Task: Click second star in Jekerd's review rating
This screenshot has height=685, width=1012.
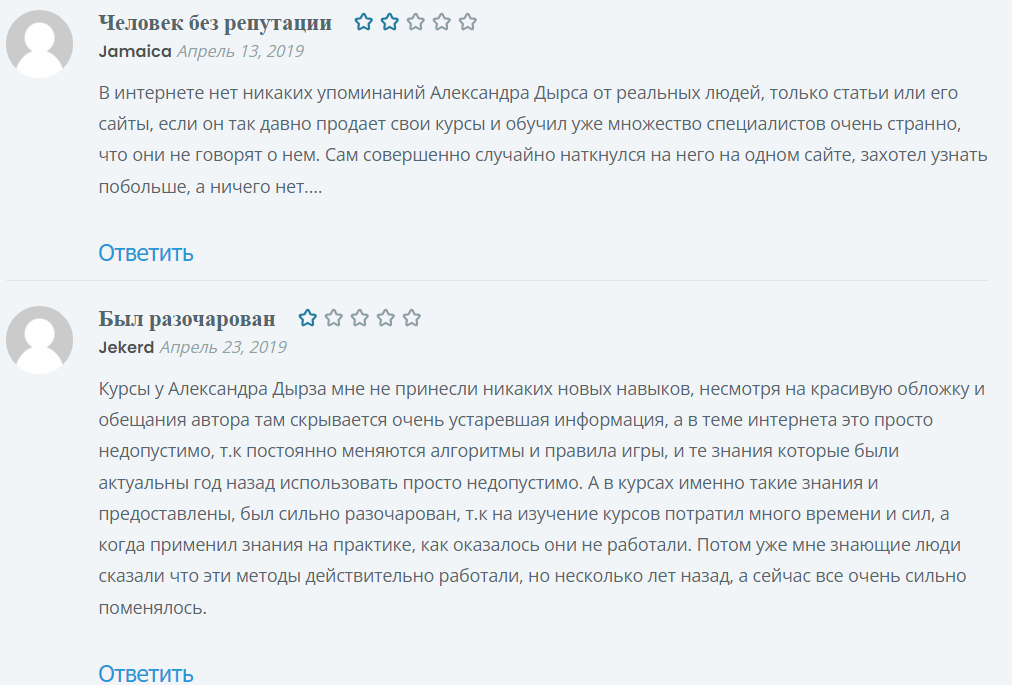Action: [334, 318]
